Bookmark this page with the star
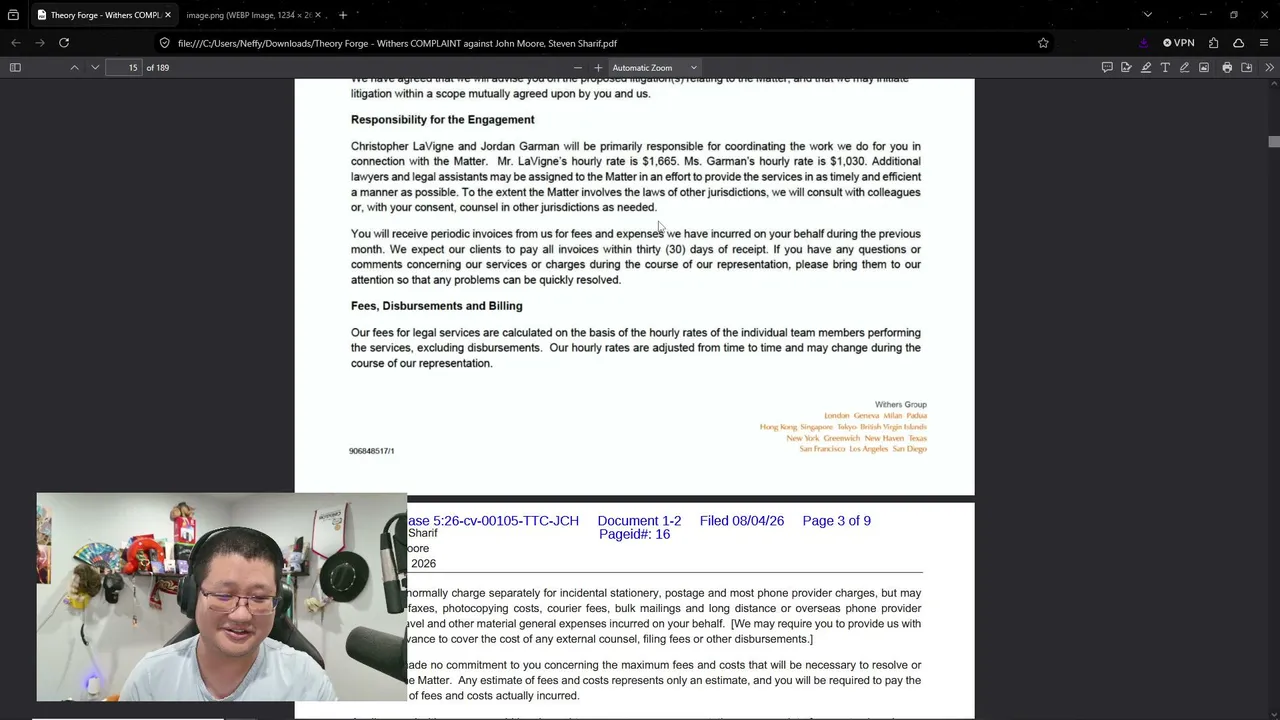1280x720 pixels. point(1043,43)
